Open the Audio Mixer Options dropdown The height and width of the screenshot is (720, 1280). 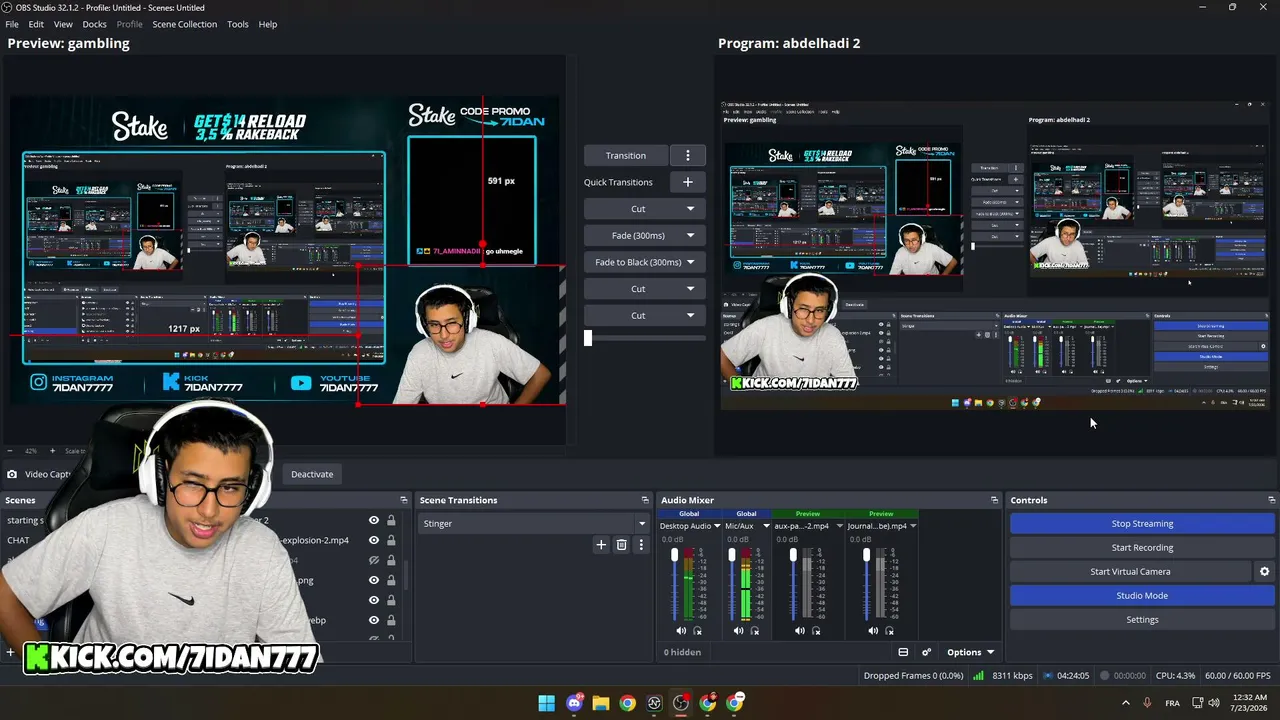click(x=970, y=652)
